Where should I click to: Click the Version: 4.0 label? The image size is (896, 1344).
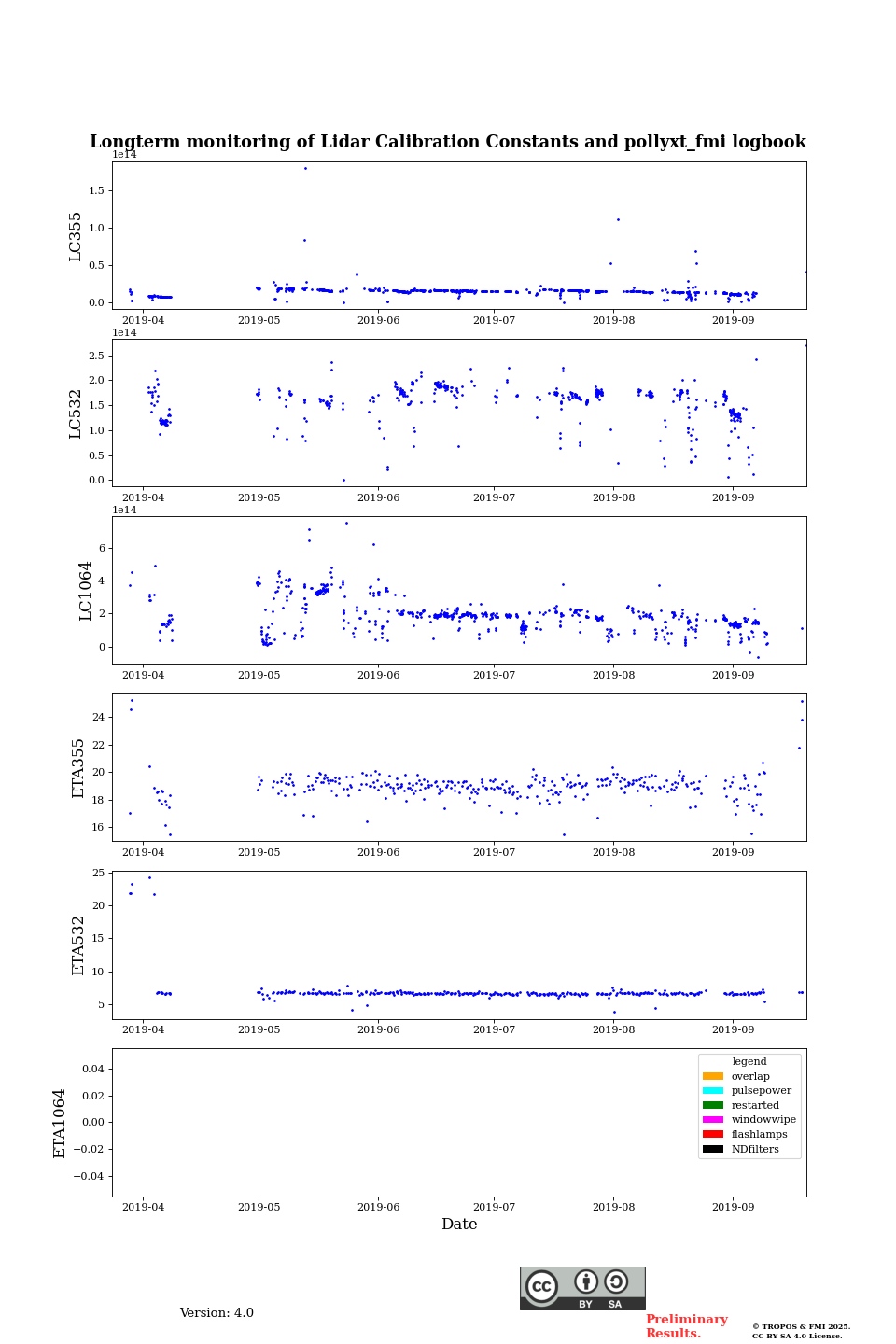tap(217, 1313)
